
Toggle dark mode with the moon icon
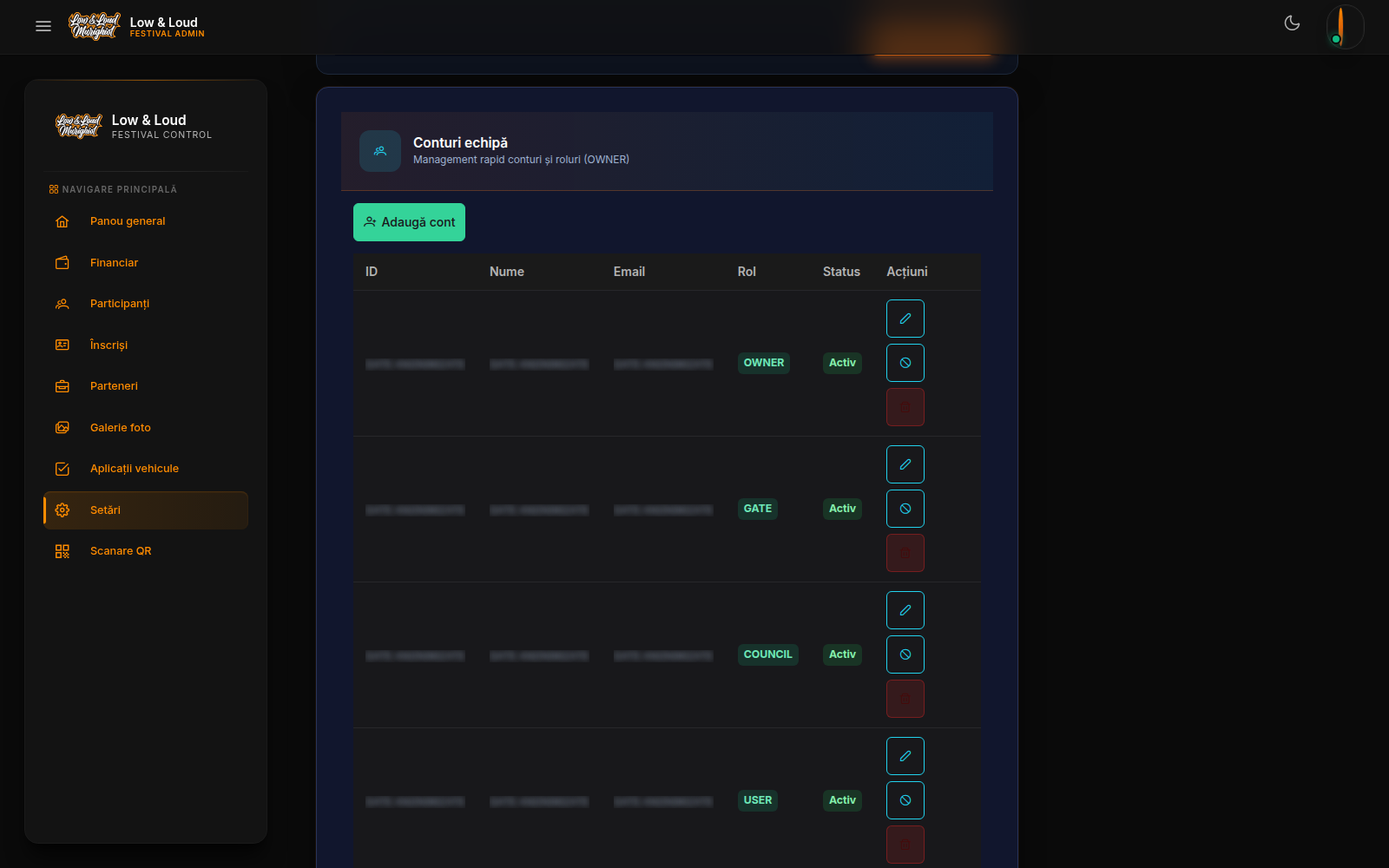[1292, 23]
